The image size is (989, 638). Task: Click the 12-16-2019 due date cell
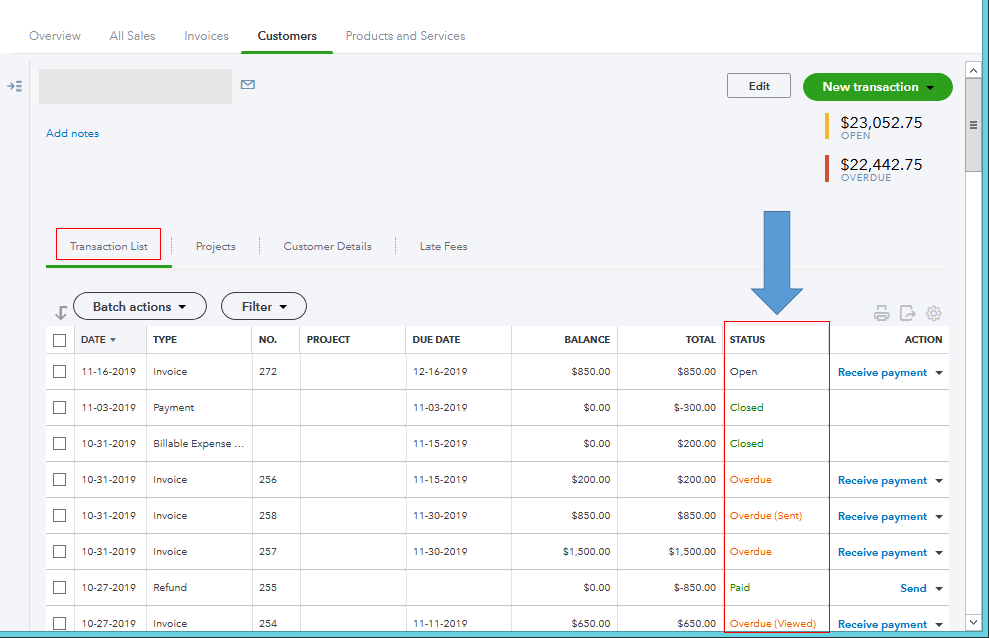coord(440,371)
